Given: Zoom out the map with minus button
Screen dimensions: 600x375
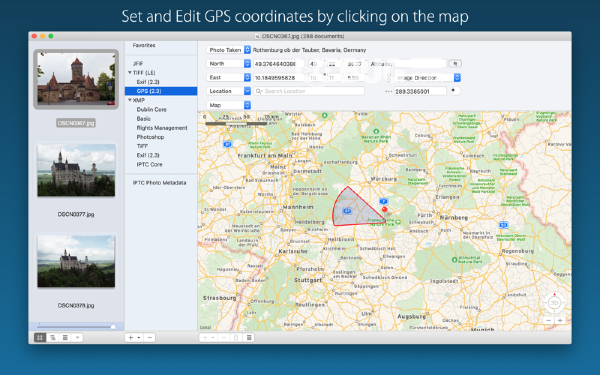Looking at the screenshot, I should [x=548, y=320].
